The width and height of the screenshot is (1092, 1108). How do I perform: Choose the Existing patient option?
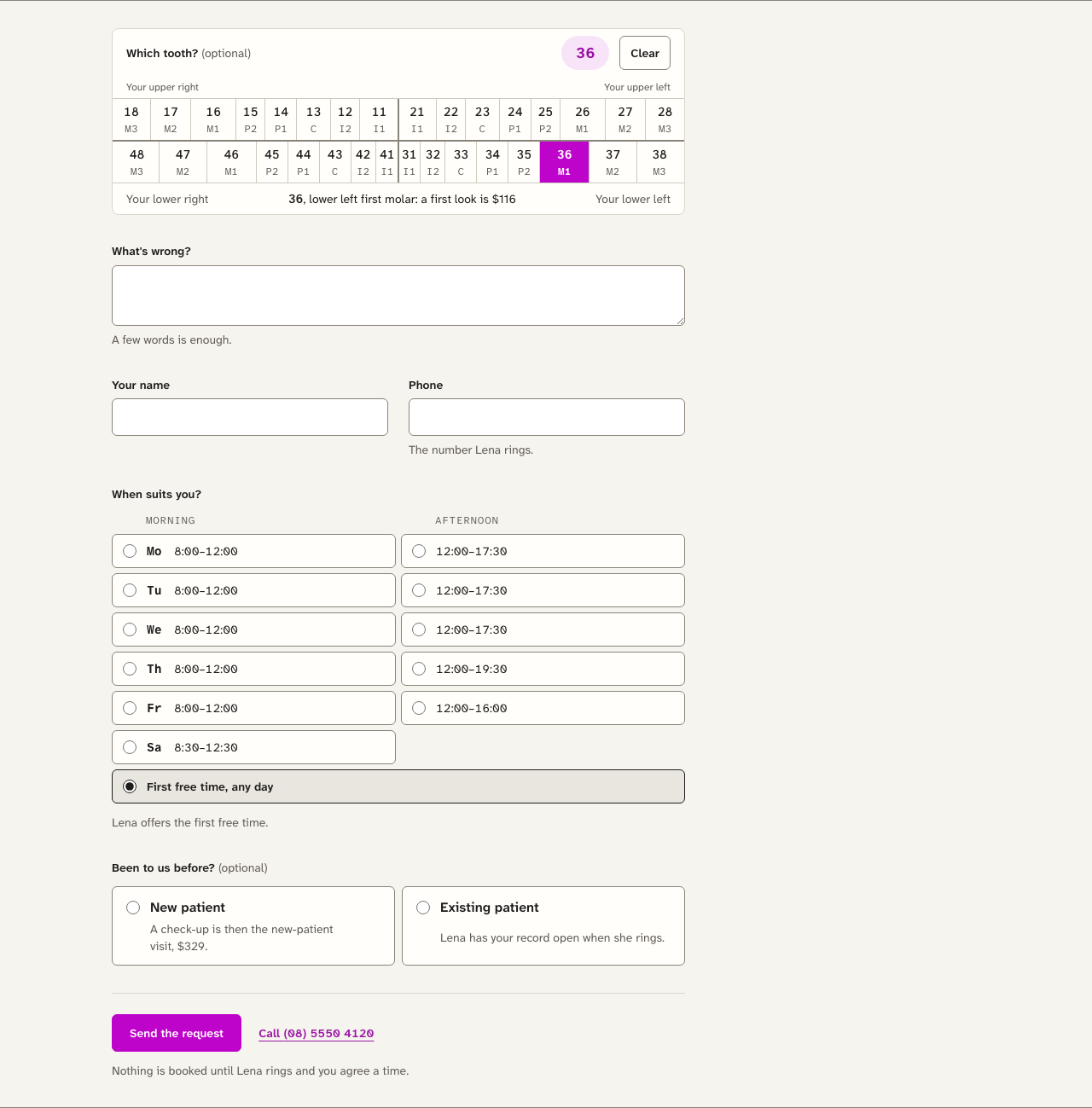(543, 925)
